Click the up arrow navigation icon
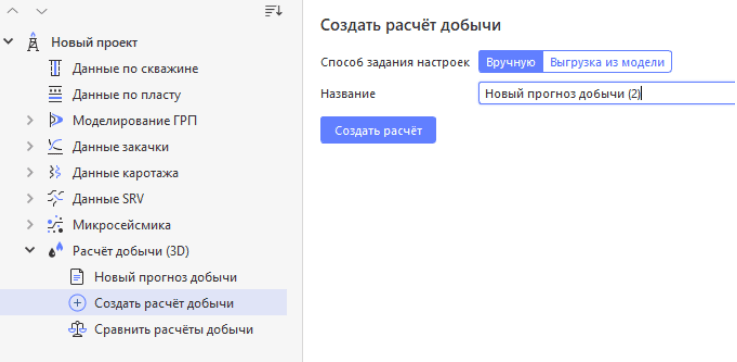 point(13,11)
